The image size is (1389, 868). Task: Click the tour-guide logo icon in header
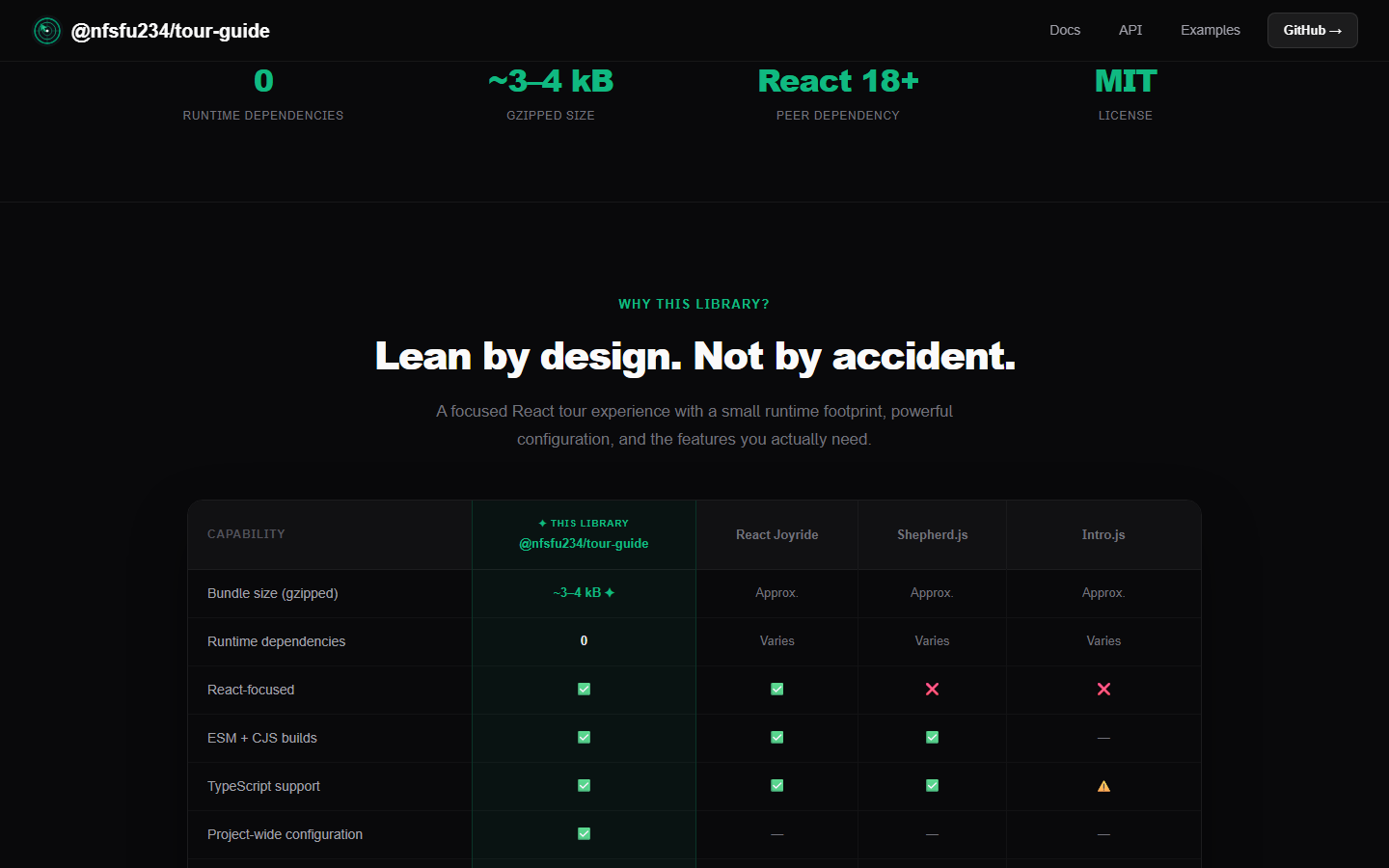47,31
